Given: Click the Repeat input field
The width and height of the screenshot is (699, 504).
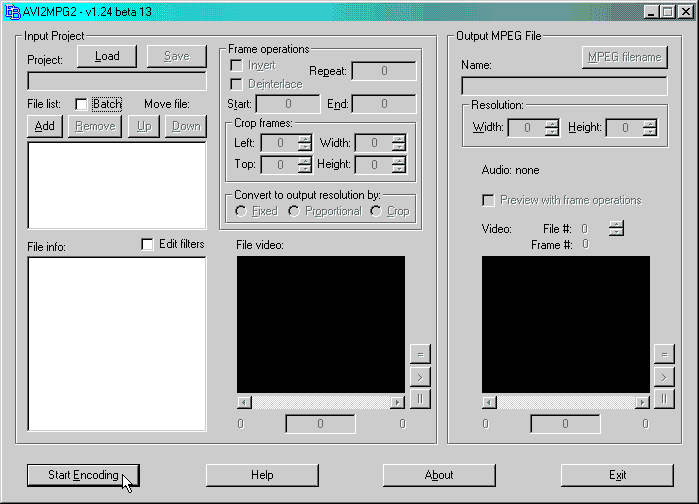Looking at the screenshot, I should coord(384,71).
